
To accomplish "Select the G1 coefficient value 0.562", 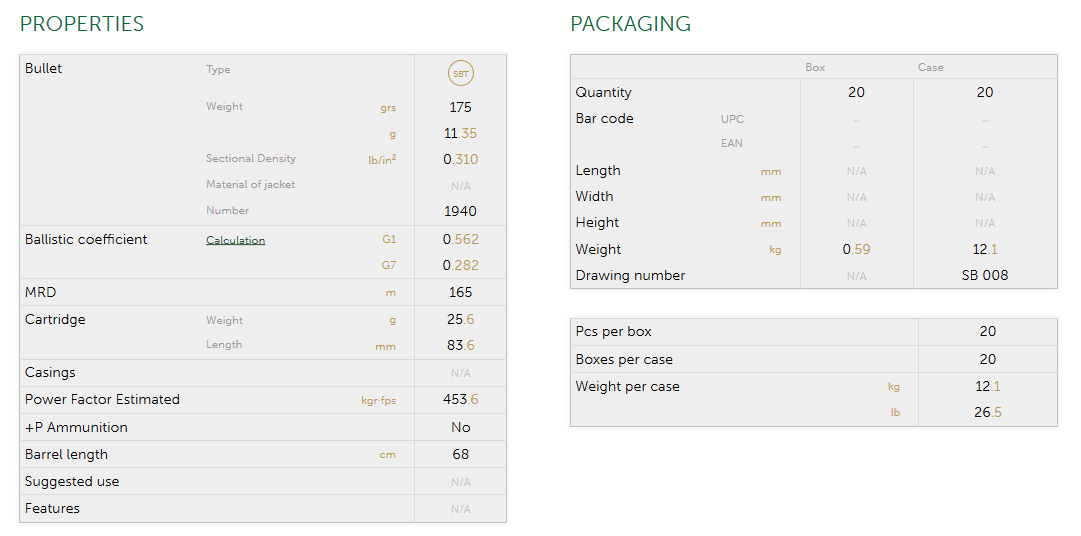I will [x=460, y=240].
